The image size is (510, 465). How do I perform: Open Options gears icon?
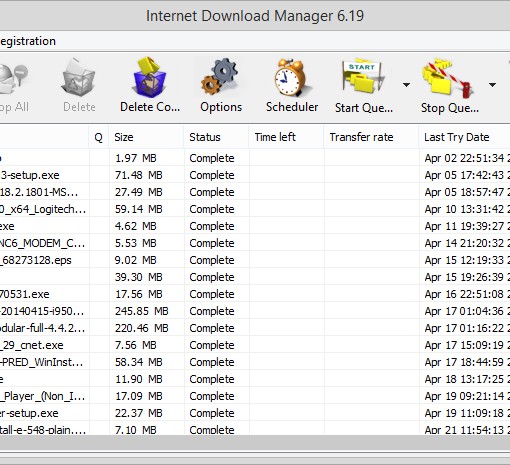click(x=220, y=77)
